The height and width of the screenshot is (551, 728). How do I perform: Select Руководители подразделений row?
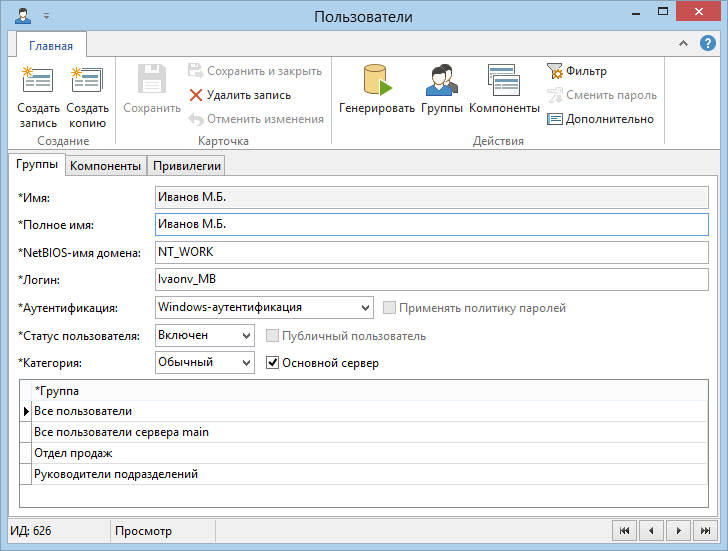pos(370,474)
